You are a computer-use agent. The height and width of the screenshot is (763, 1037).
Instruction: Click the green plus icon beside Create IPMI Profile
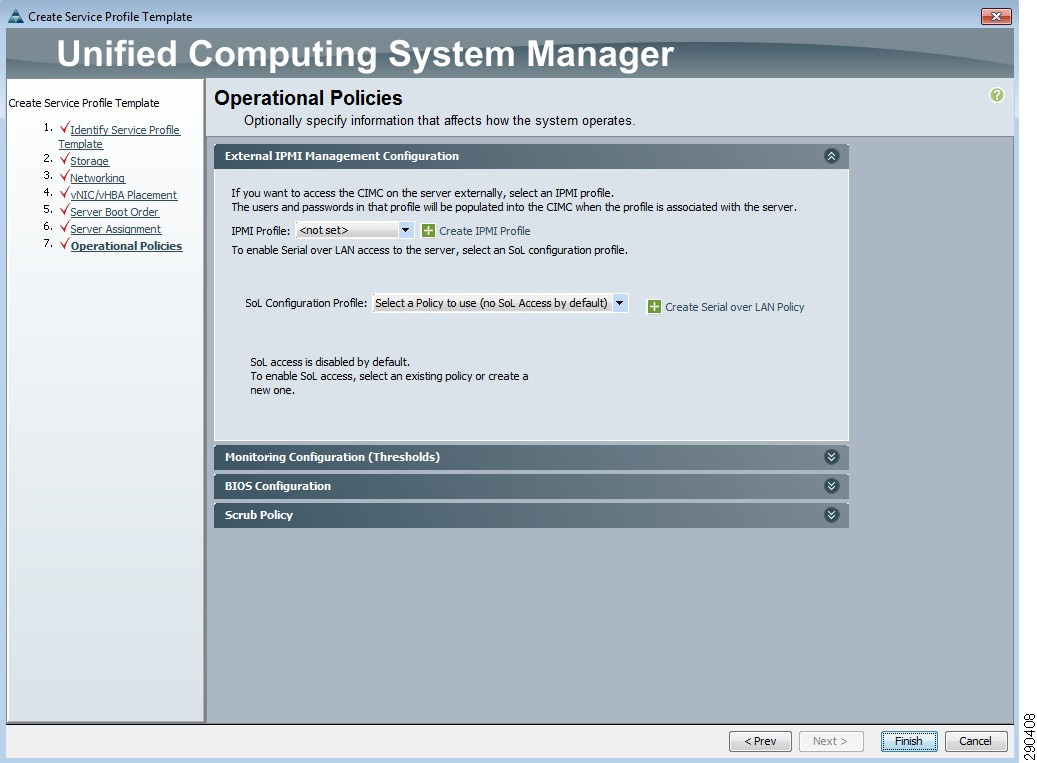pos(429,231)
